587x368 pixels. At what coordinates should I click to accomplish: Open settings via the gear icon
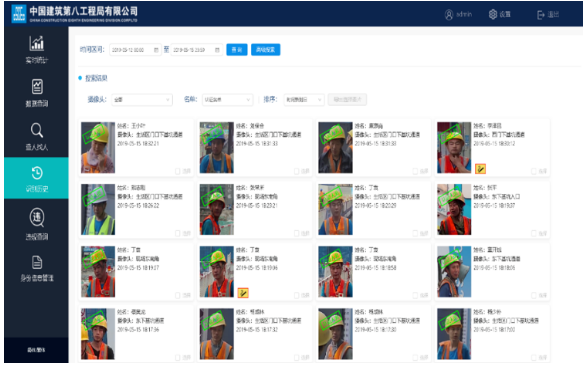tap(493, 14)
